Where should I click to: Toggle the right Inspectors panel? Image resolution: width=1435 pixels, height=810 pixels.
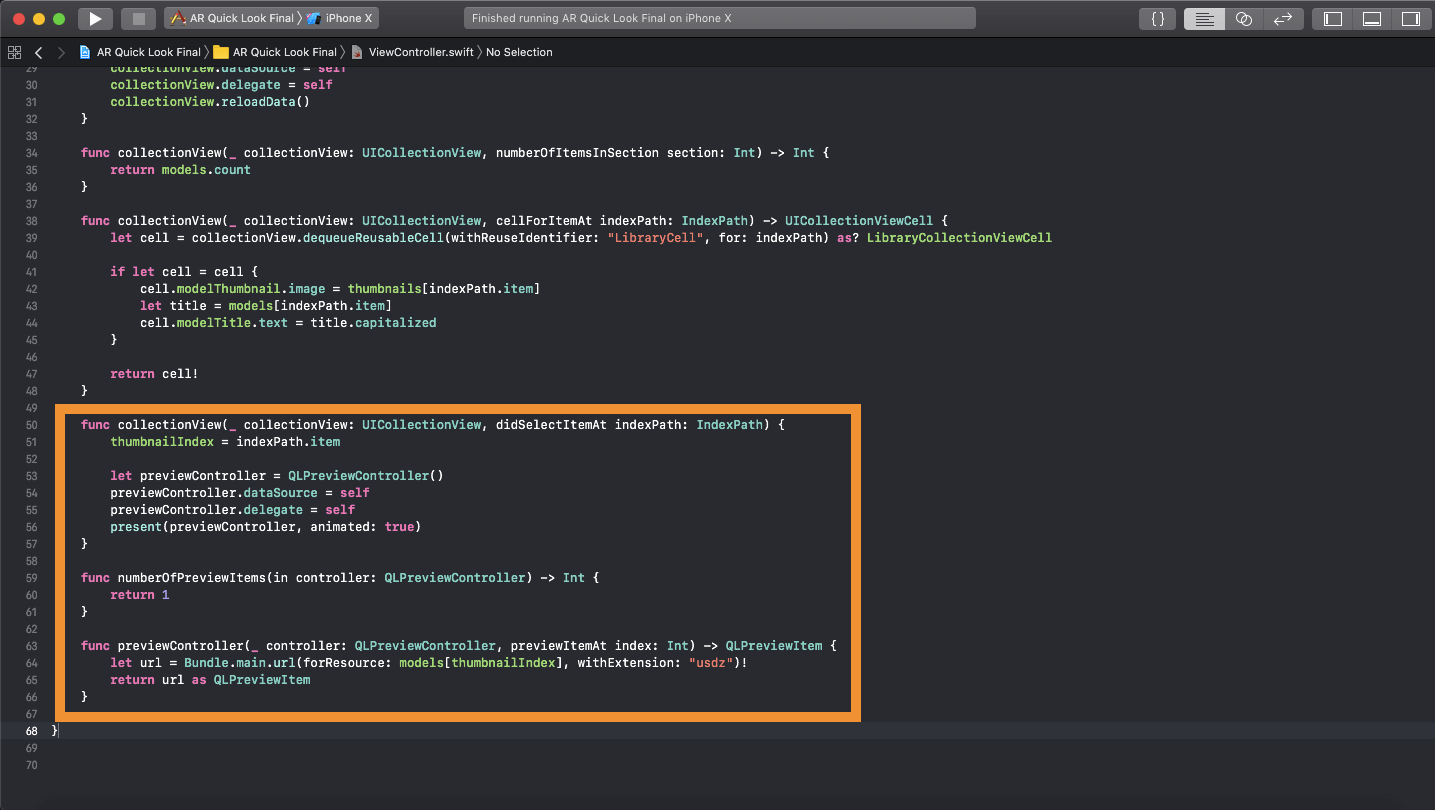tap(1410, 19)
